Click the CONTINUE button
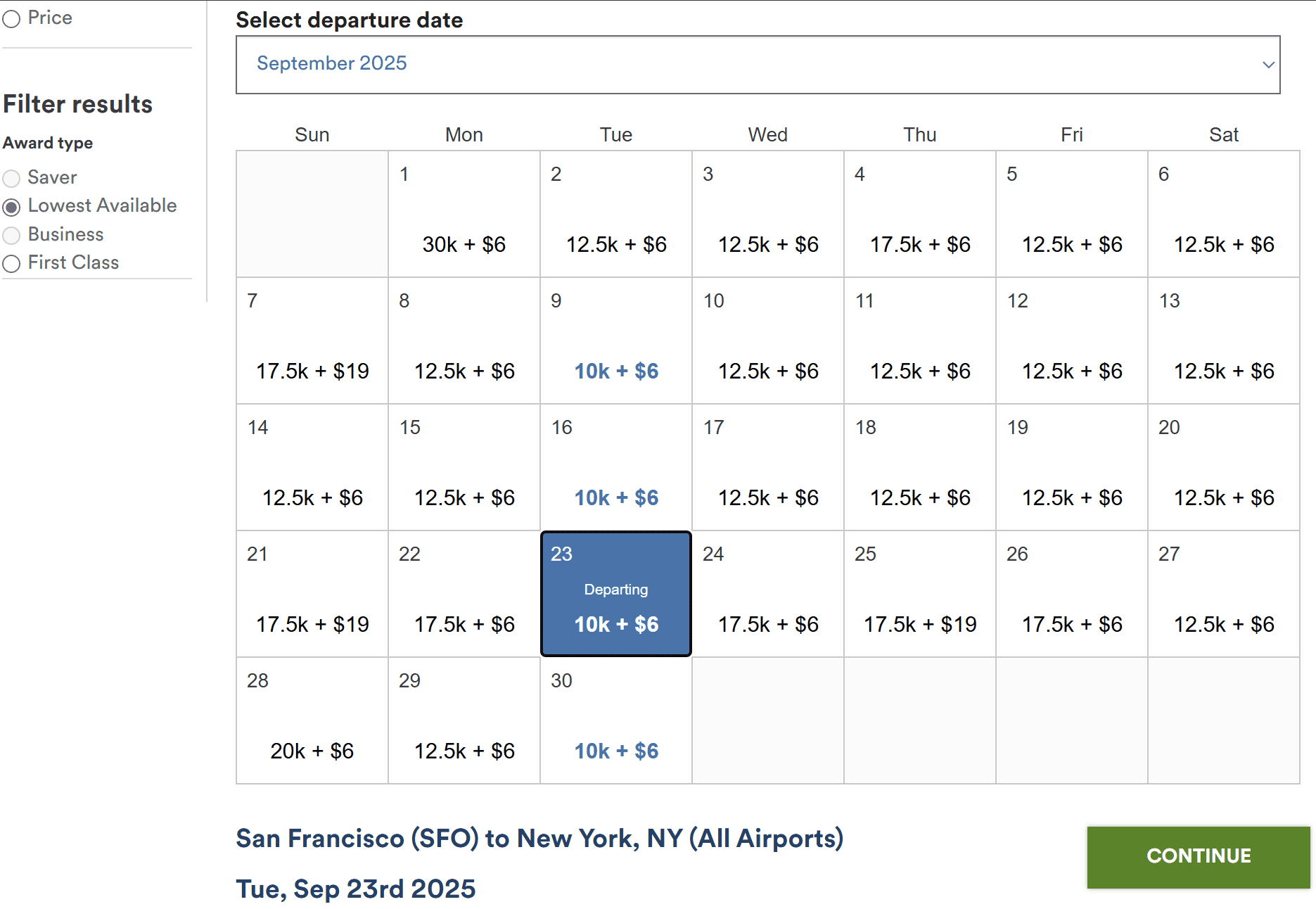The width and height of the screenshot is (1316, 909). 1198,856
